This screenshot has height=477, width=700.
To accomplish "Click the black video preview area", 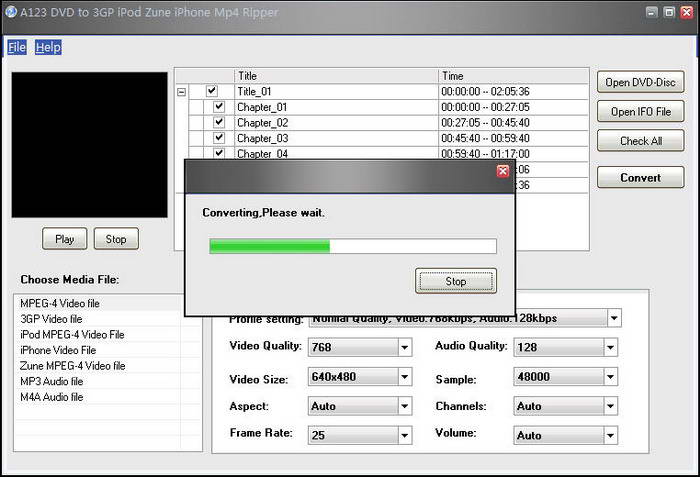I will [89, 145].
